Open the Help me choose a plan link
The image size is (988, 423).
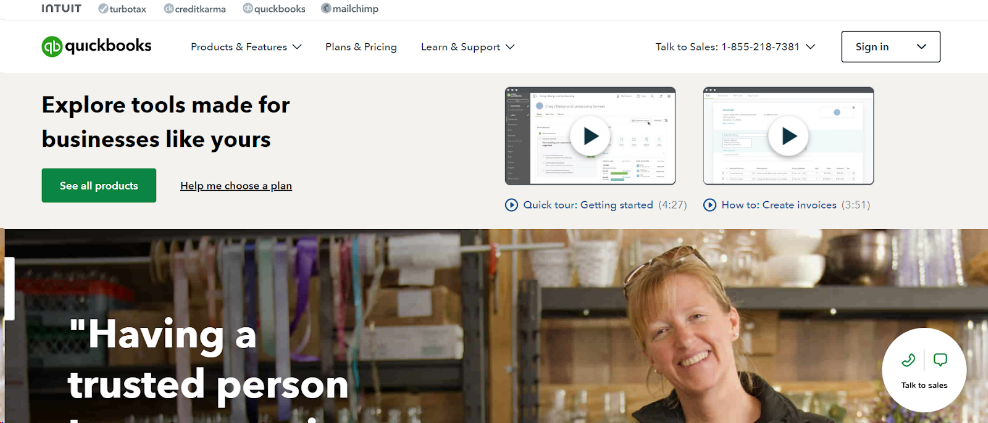[x=236, y=186]
